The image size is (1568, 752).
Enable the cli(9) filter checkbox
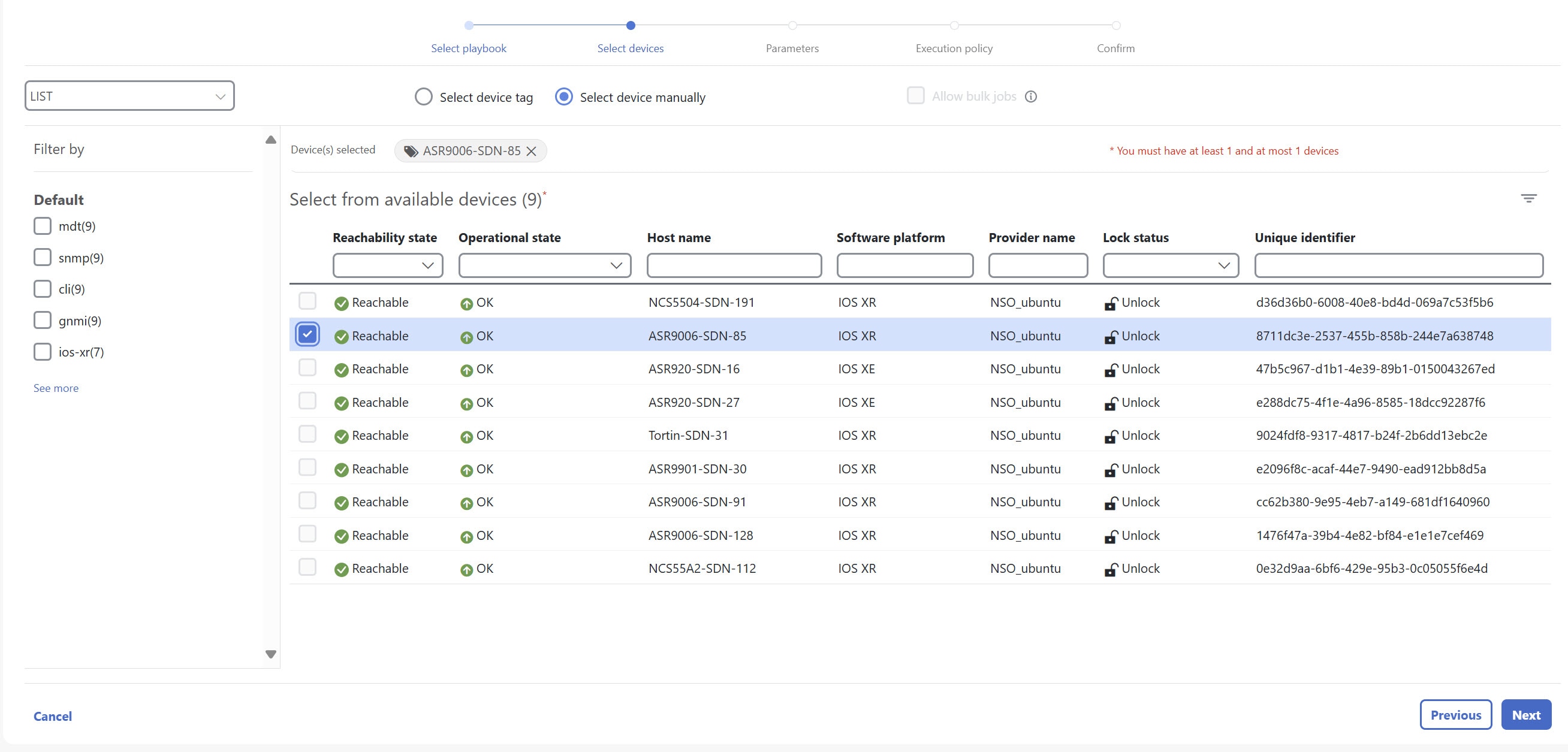click(43, 288)
